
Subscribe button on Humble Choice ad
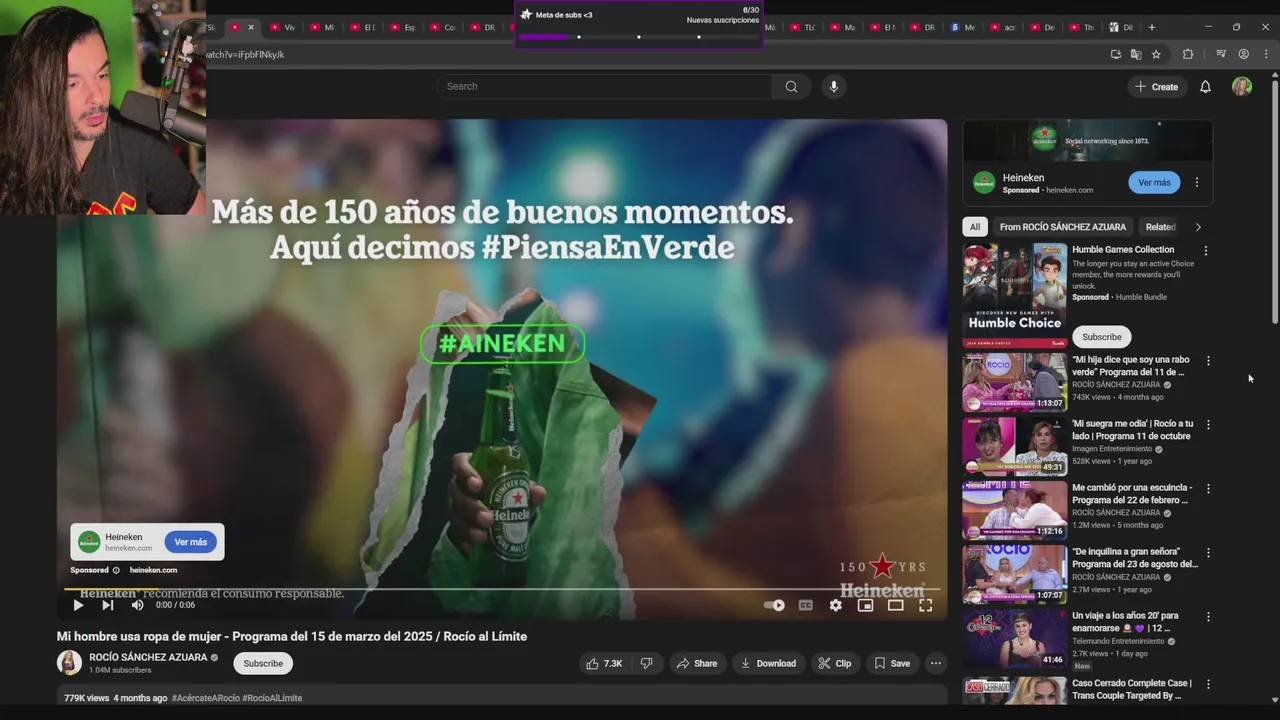coord(1102,337)
